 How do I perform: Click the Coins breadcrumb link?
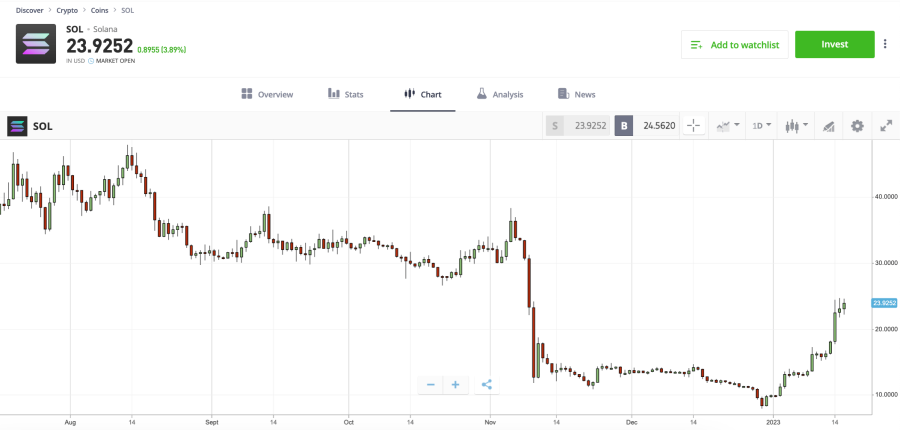(x=101, y=10)
